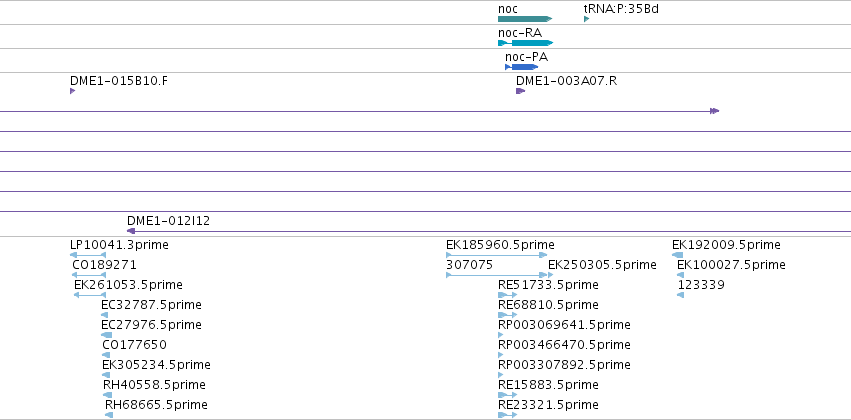Image resolution: width=851 pixels, height=420 pixels.
Task: Select the CO177650 EST arrow
Action: click(x=105, y=355)
